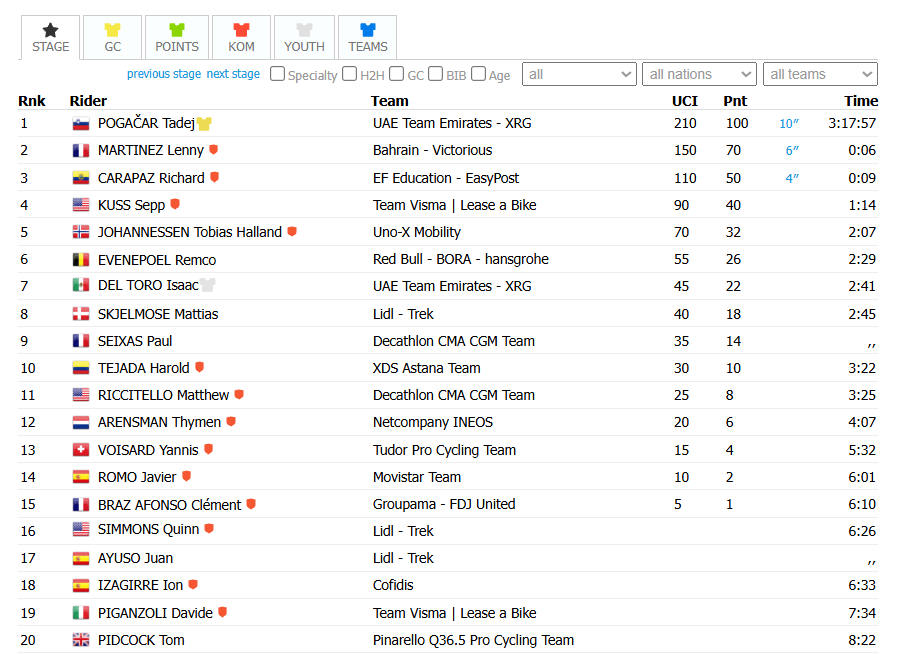The image size is (898, 655).
Task: Open the all teams dropdown
Action: point(820,74)
